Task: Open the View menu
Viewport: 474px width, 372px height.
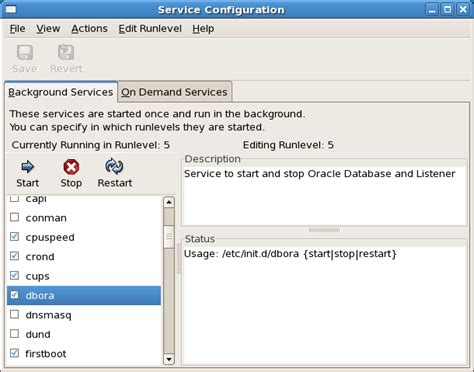Action: (x=48, y=29)
